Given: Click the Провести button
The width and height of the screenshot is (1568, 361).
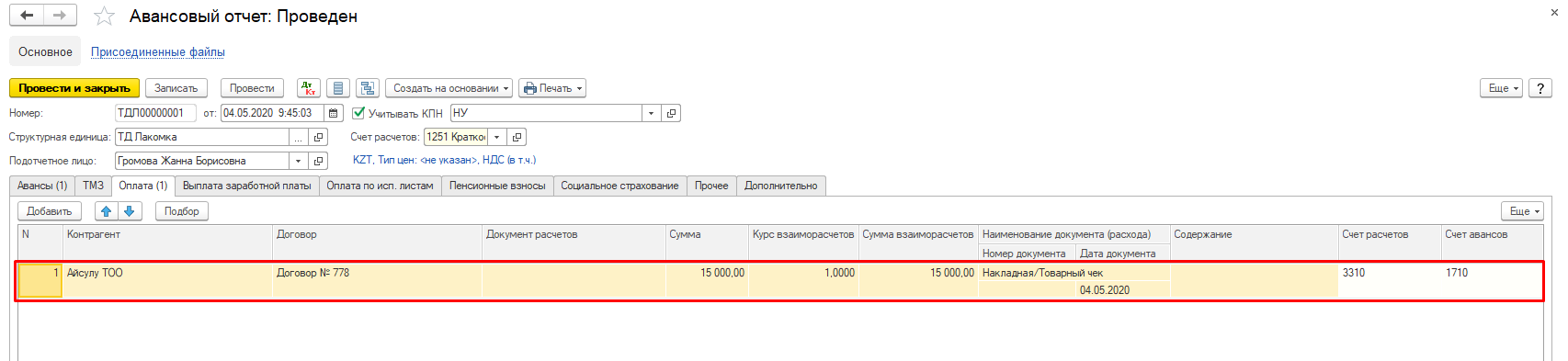Looking at the screenshot, I should pos(252,88).
